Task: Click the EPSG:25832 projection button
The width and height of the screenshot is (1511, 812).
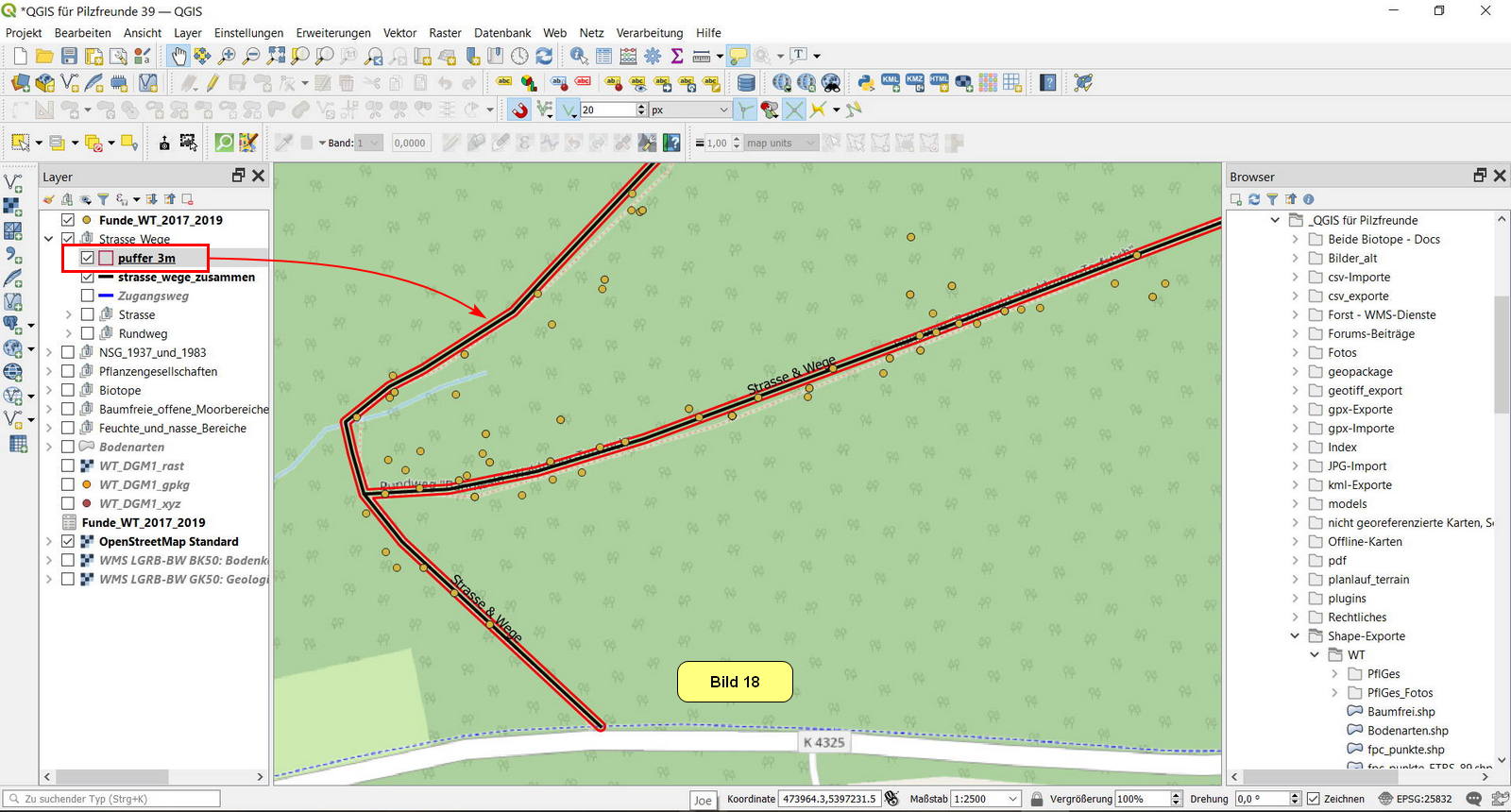Action: tap(1415, 799)
